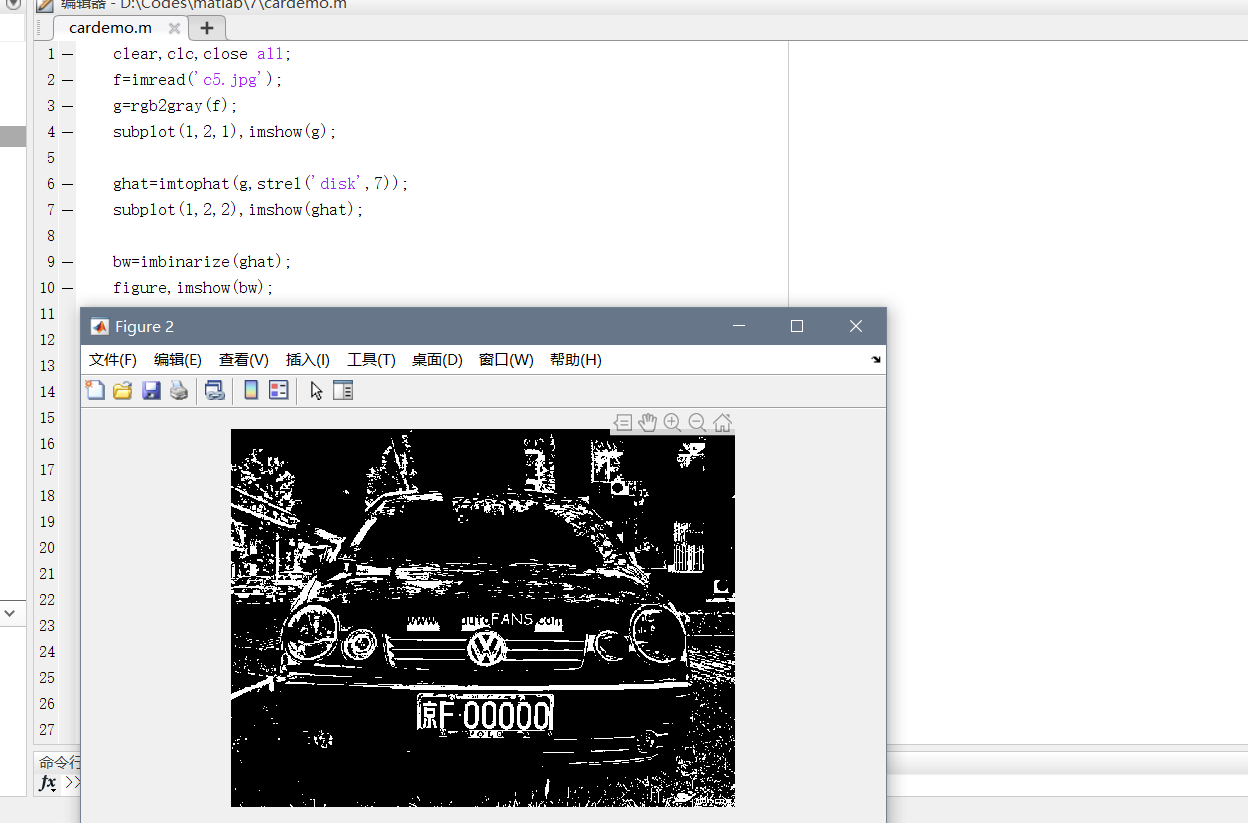Click the fx function browser icon
1248x823 pixels.
(x=47, y=783)
